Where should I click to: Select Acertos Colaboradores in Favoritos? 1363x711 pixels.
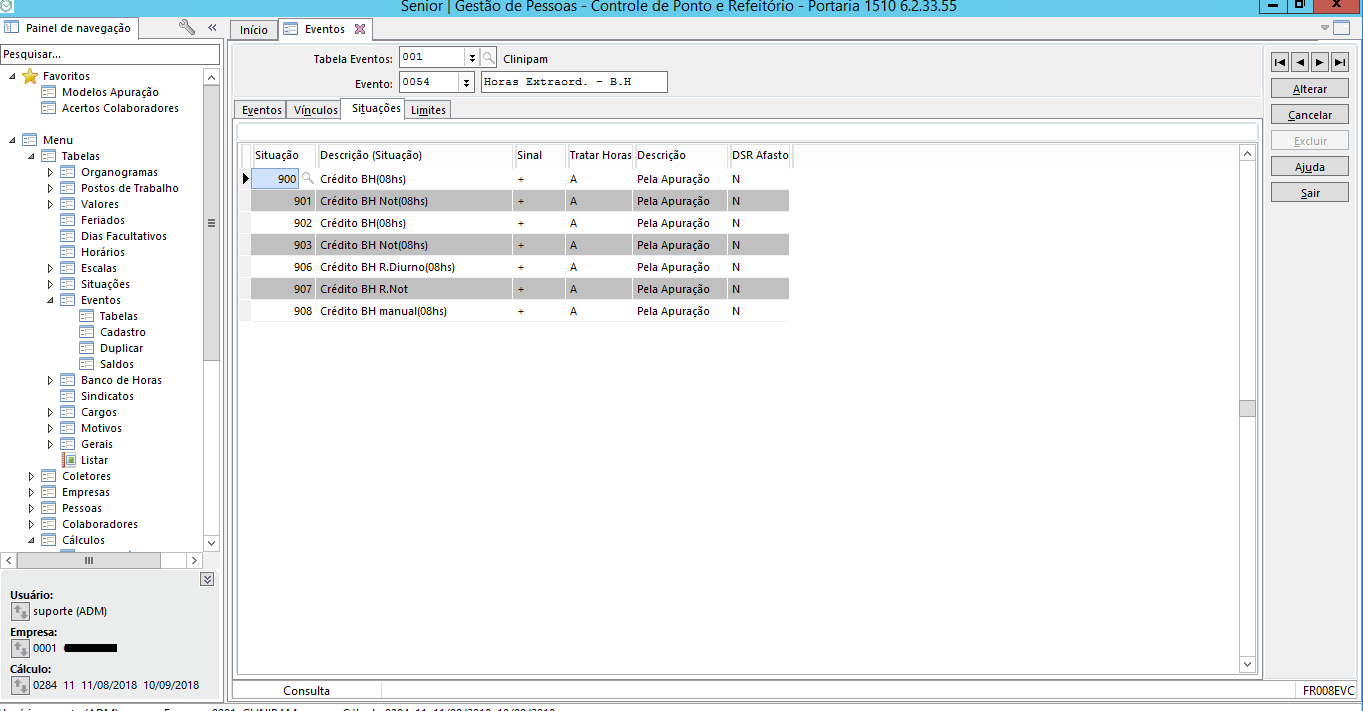point(120,108)
